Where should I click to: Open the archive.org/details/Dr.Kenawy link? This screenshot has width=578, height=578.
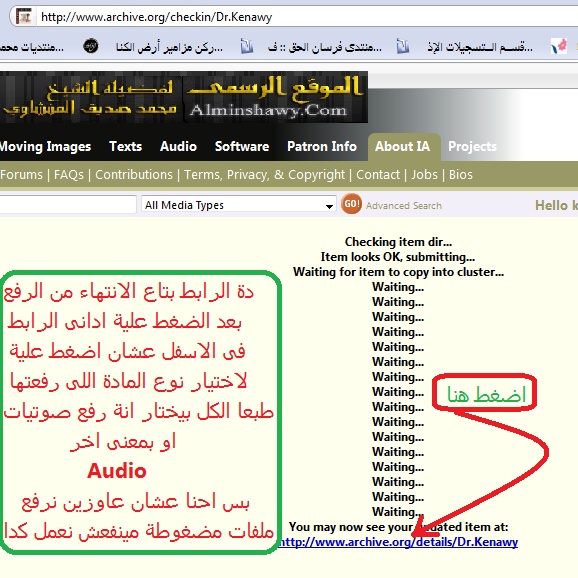[398, 542]
